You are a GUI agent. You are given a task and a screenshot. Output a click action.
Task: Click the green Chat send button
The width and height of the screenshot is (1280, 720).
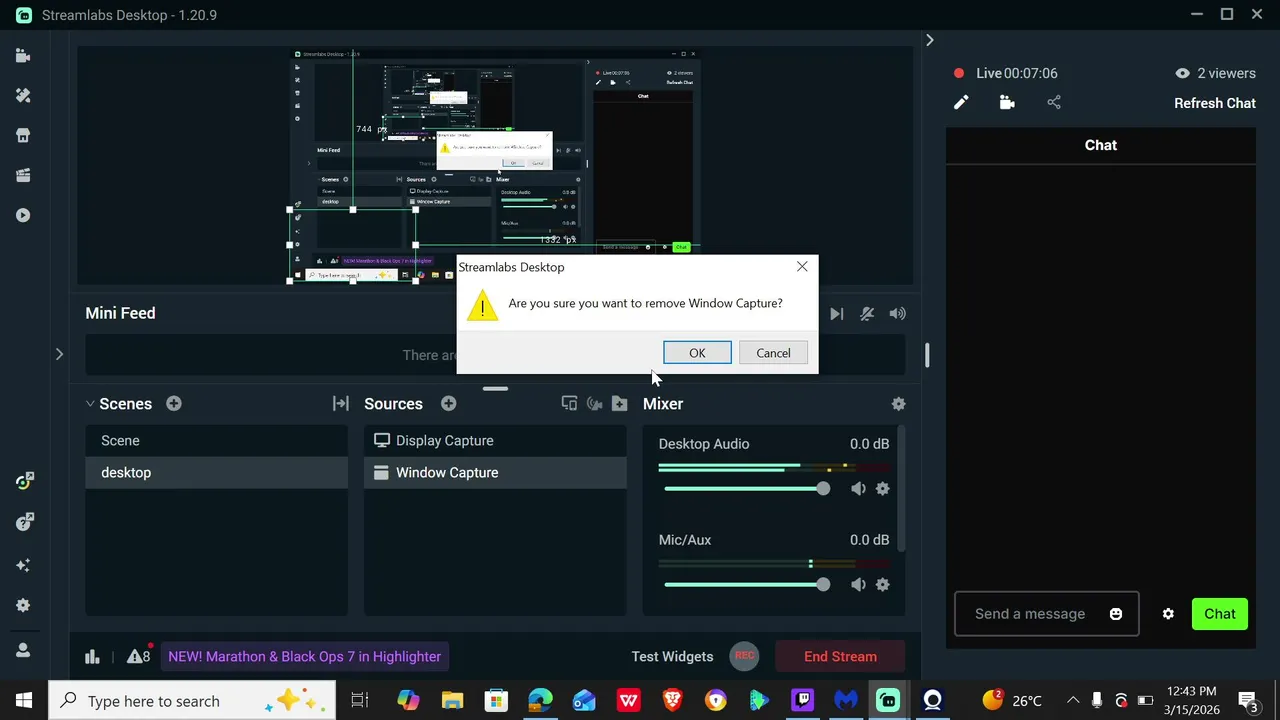tap(1219, 614)
